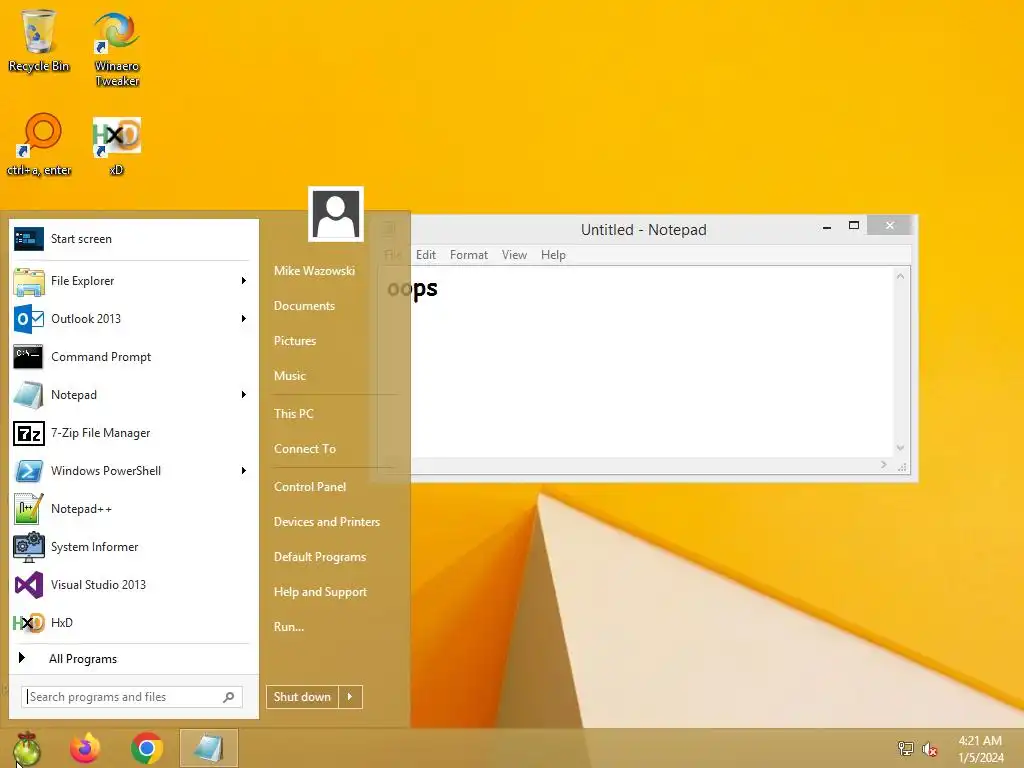Click the search magnifier icon
The height and width of the screenshot is (768, 1024).
pyautogui.click(x=229, y=697)
